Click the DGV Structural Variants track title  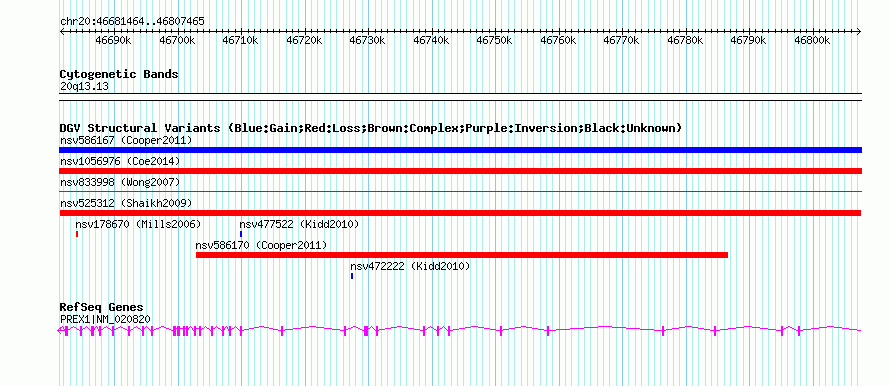point(370,128)
